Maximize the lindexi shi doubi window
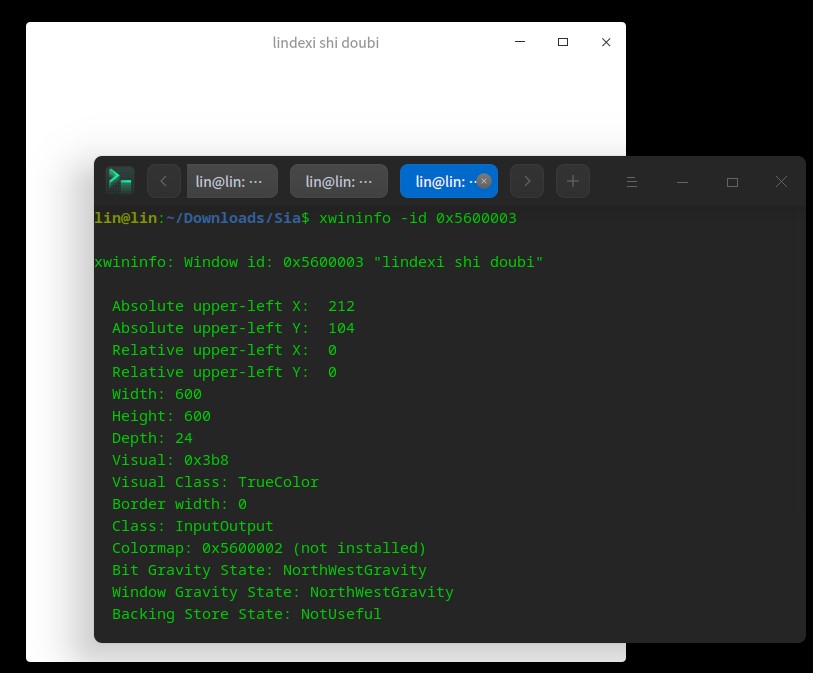Screen dimensions: 813x673 [x=562, y=42]
